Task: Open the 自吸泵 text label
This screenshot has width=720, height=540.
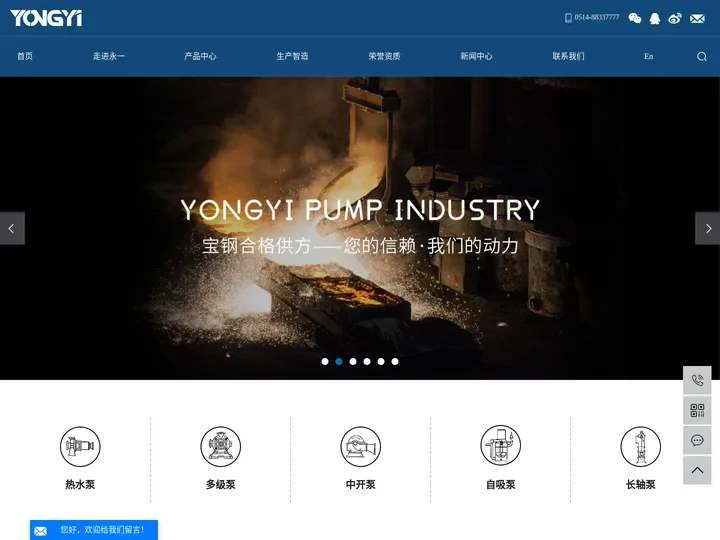Action: tap(501, 484)
